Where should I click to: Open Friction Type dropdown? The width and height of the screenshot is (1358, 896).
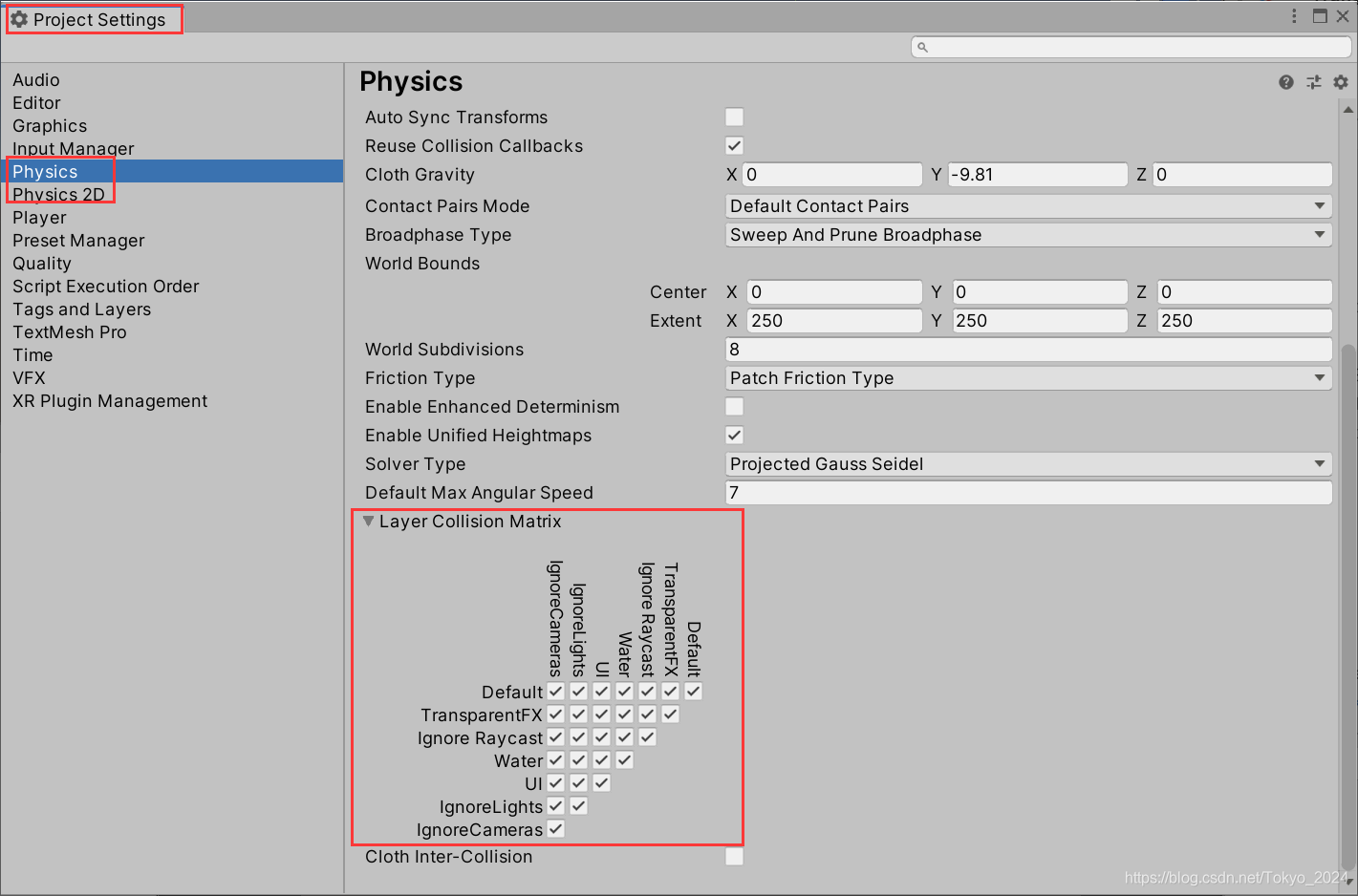tap(1028, 378)
